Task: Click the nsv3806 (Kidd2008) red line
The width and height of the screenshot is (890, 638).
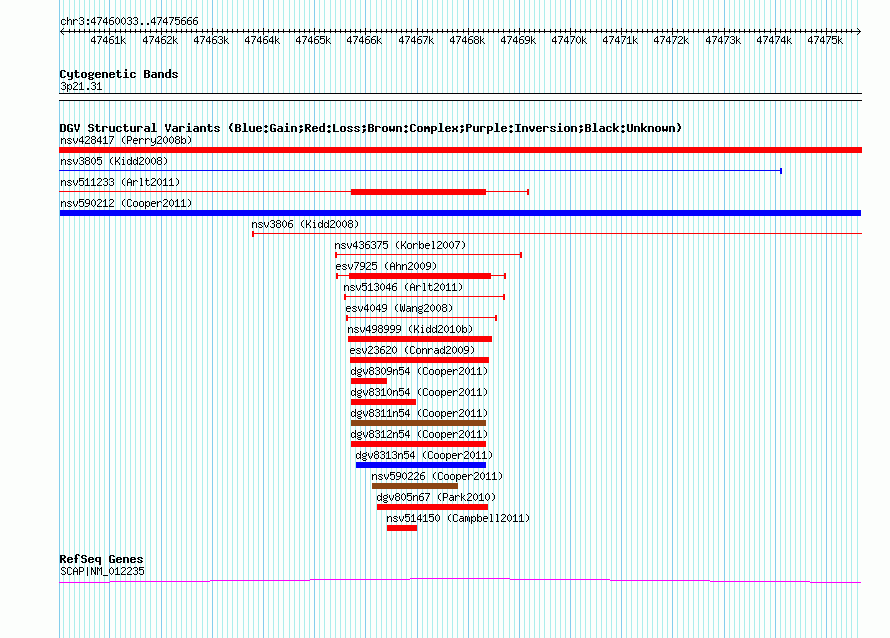Action: coord(557,234)
